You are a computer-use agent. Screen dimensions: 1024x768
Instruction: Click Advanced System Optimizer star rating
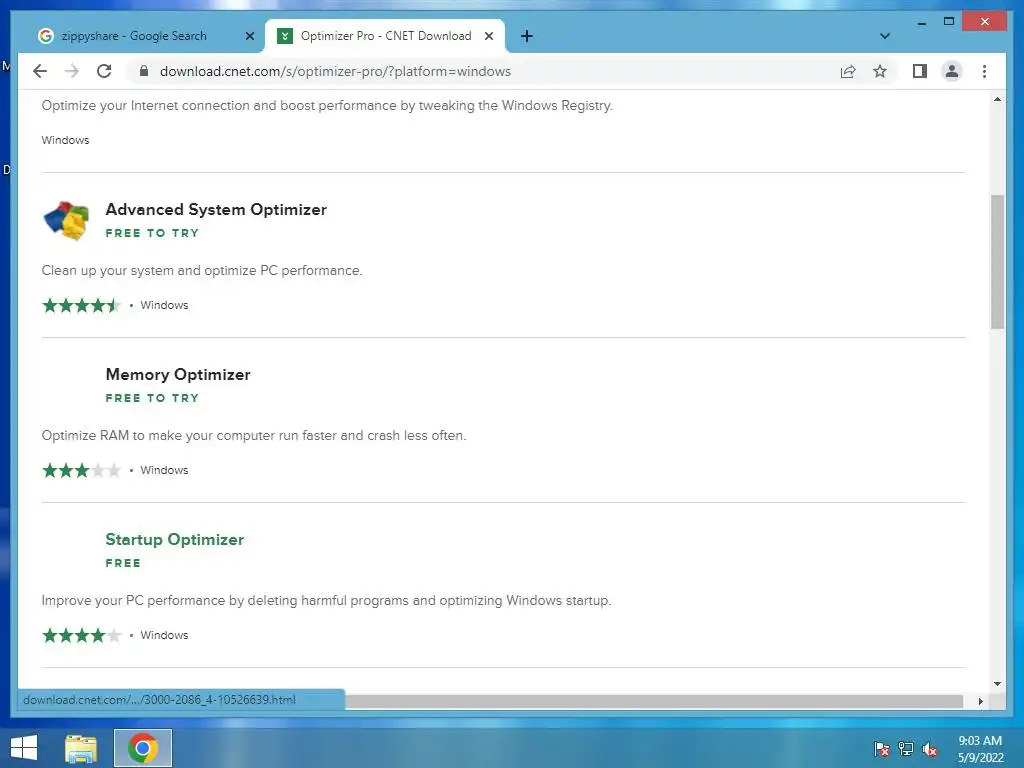tap(81, 305)
